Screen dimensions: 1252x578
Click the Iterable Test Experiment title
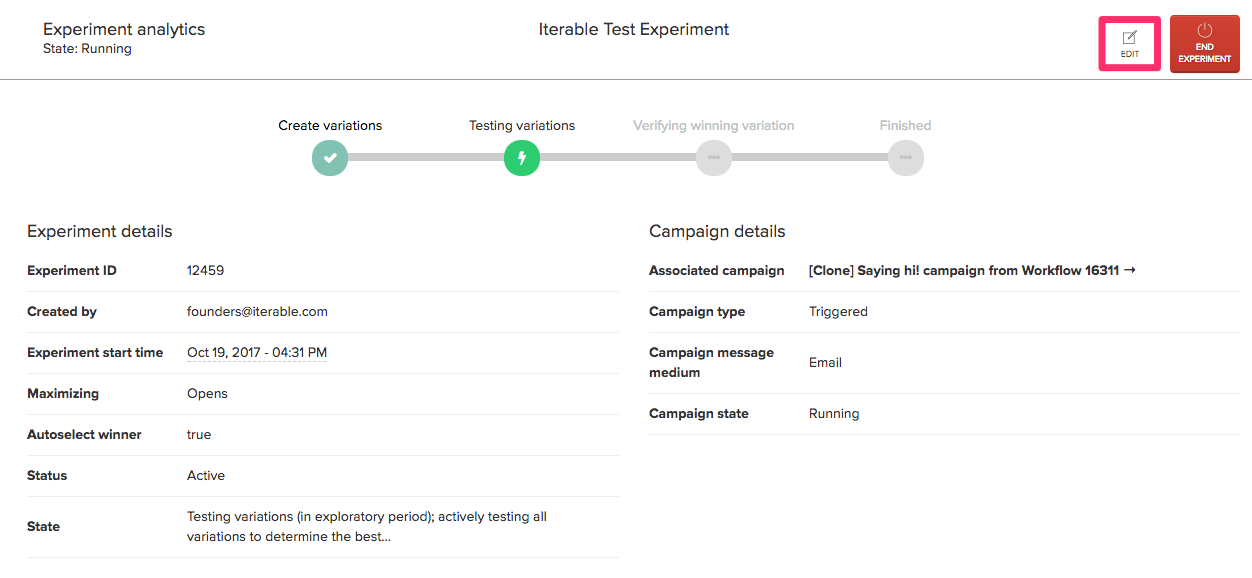pyautogui.click(x=634, y=29)
